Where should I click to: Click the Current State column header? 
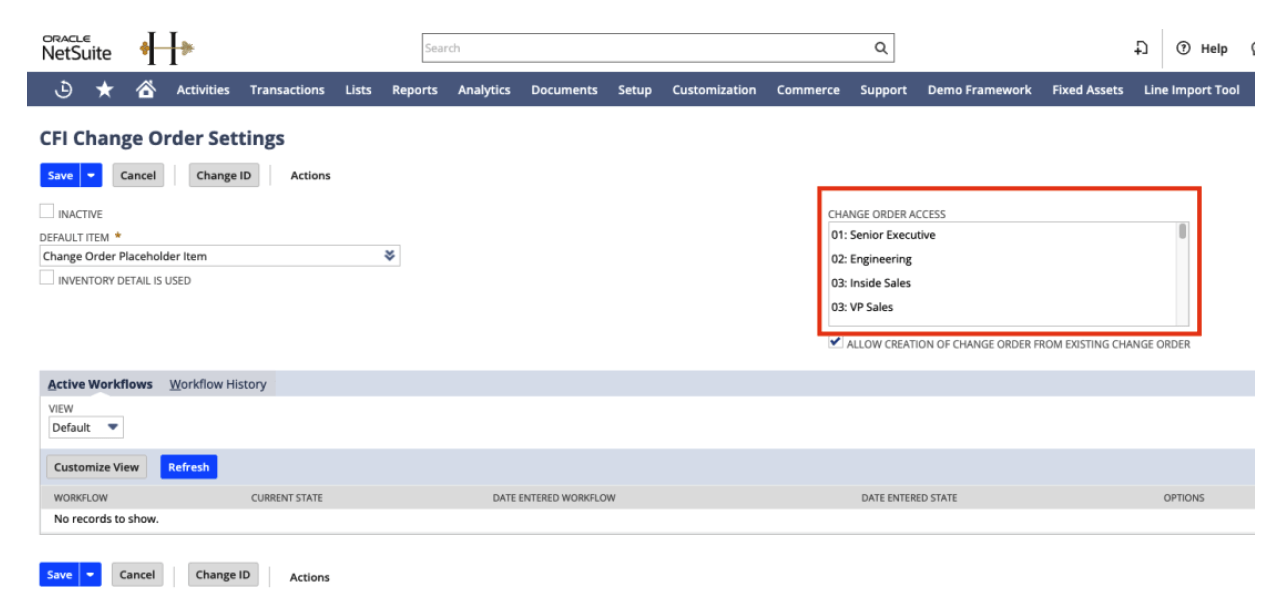[287, 497]
